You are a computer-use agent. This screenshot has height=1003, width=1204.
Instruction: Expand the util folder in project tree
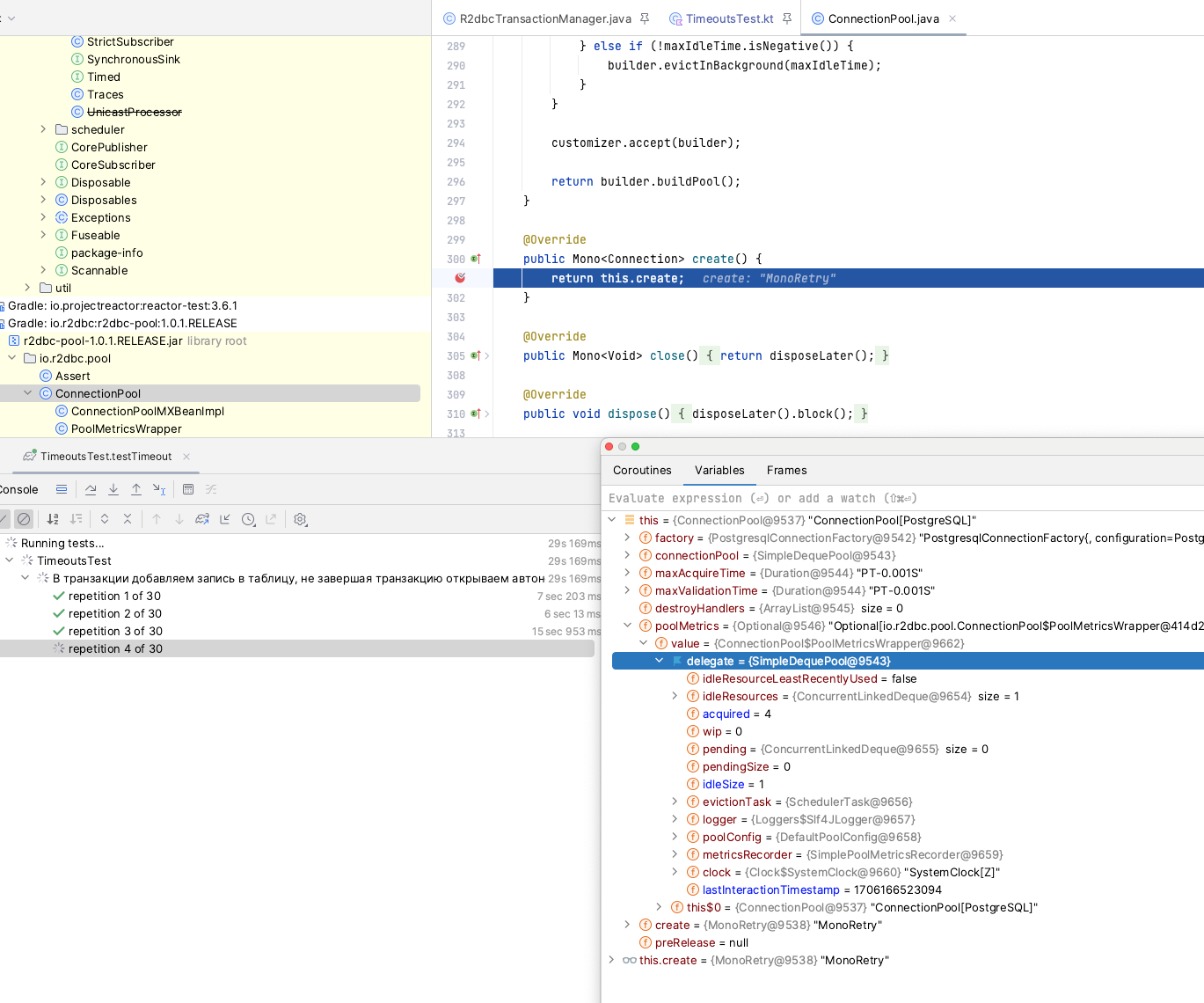(27, 288)
